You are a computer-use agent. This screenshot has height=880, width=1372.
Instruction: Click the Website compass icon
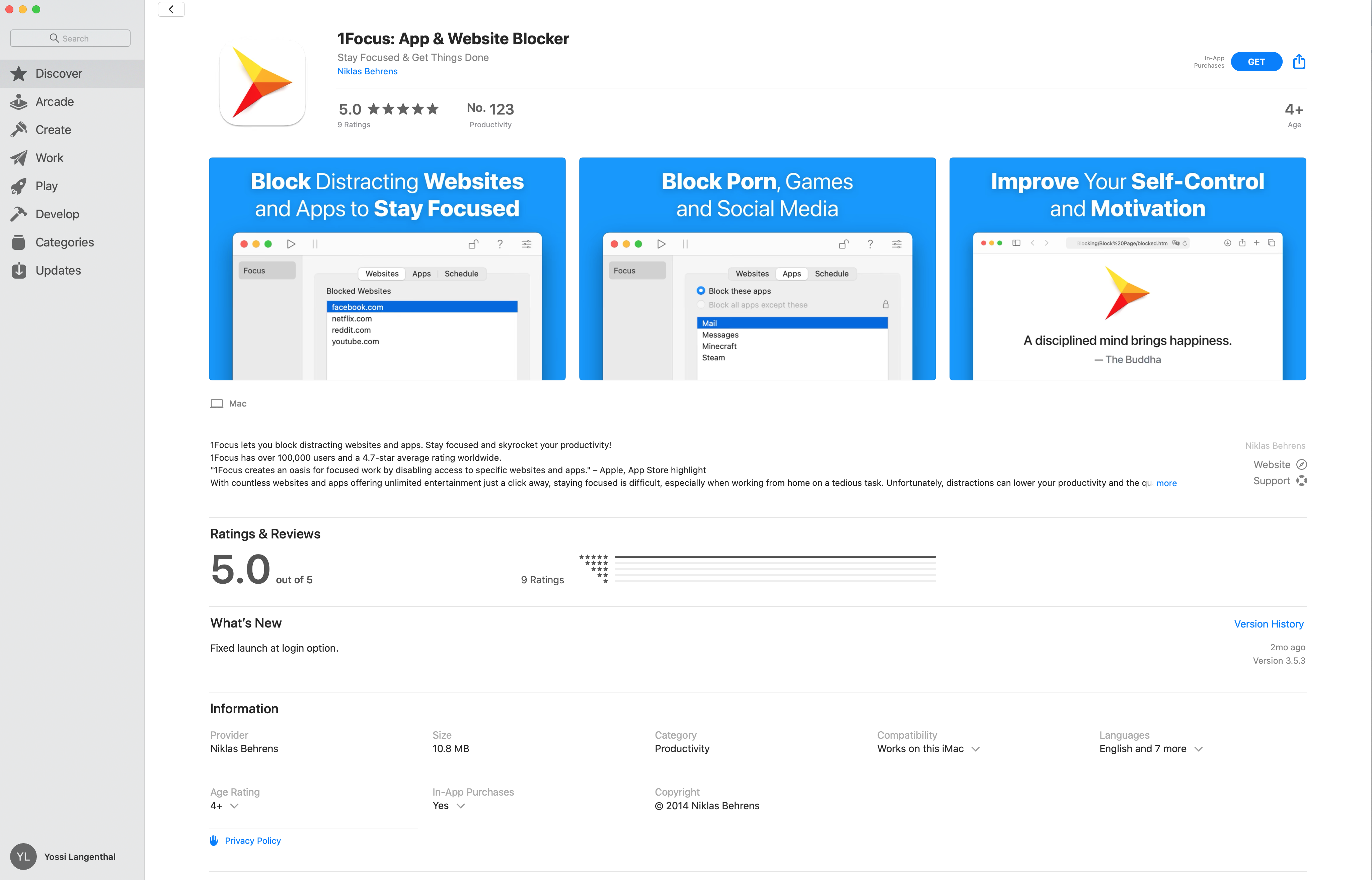pyautogui.click(x=1301, y=464)
